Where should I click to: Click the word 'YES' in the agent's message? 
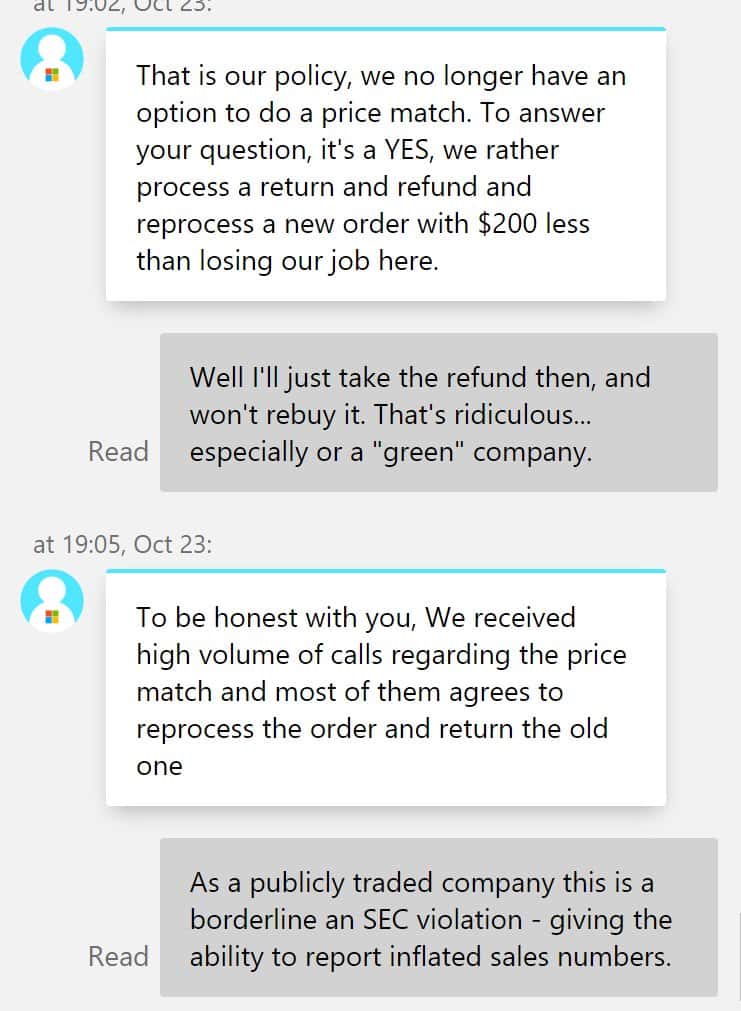point(407,150)
